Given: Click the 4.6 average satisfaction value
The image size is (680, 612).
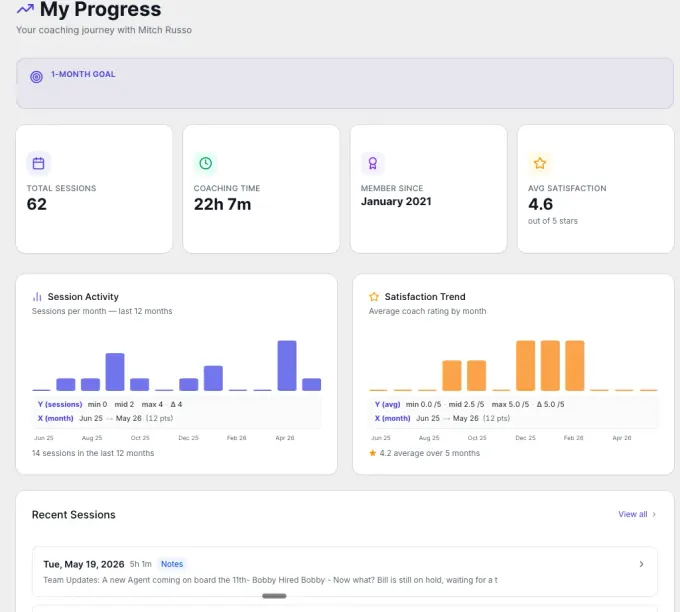Looking at the screenshot, I should 540,204.
